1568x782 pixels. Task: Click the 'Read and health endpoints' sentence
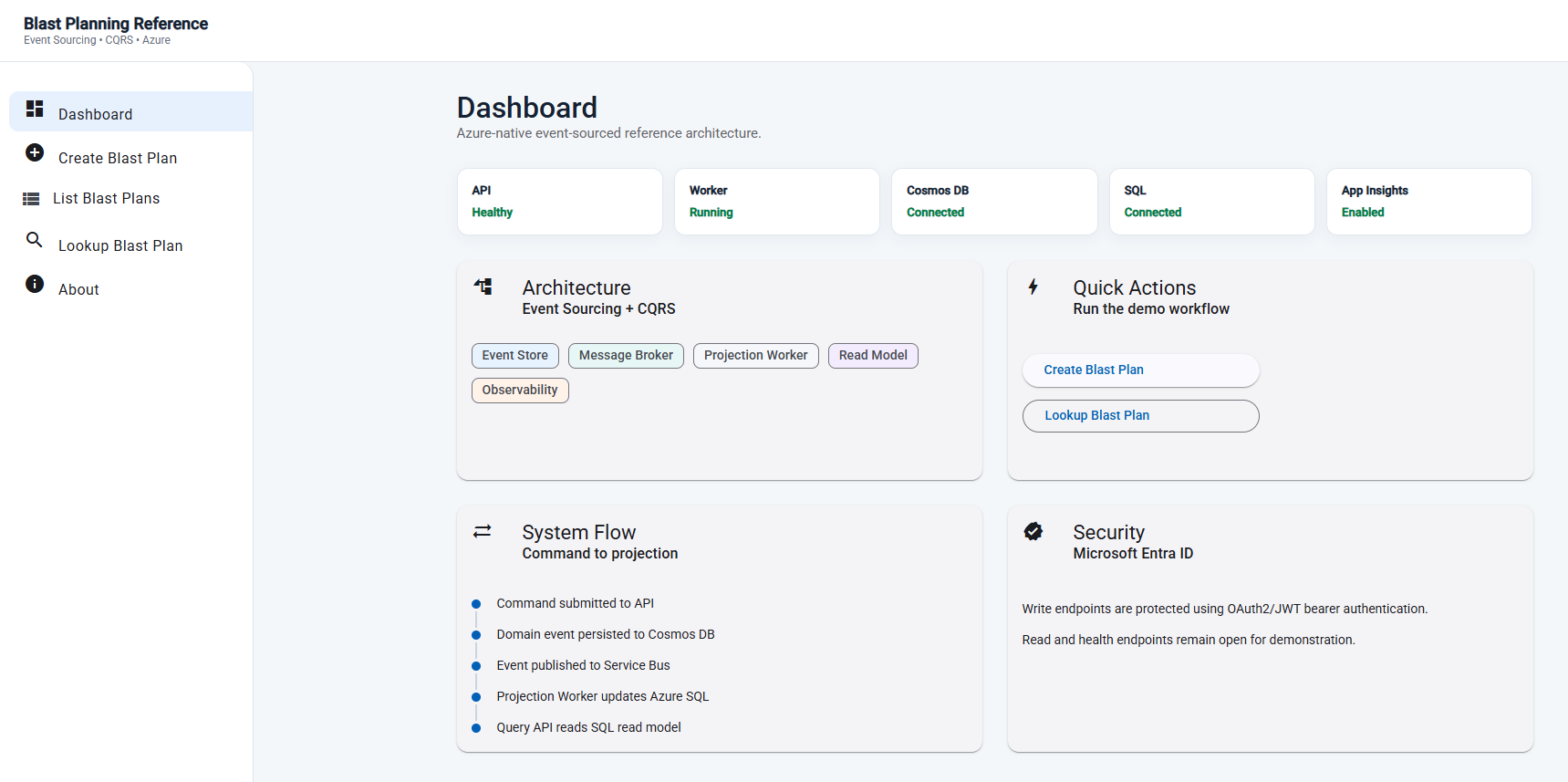[x=1189, y=640]
